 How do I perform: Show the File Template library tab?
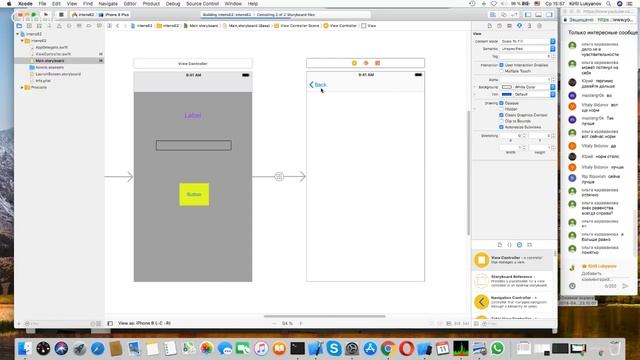pyautogui.click(x=500, y=244)
